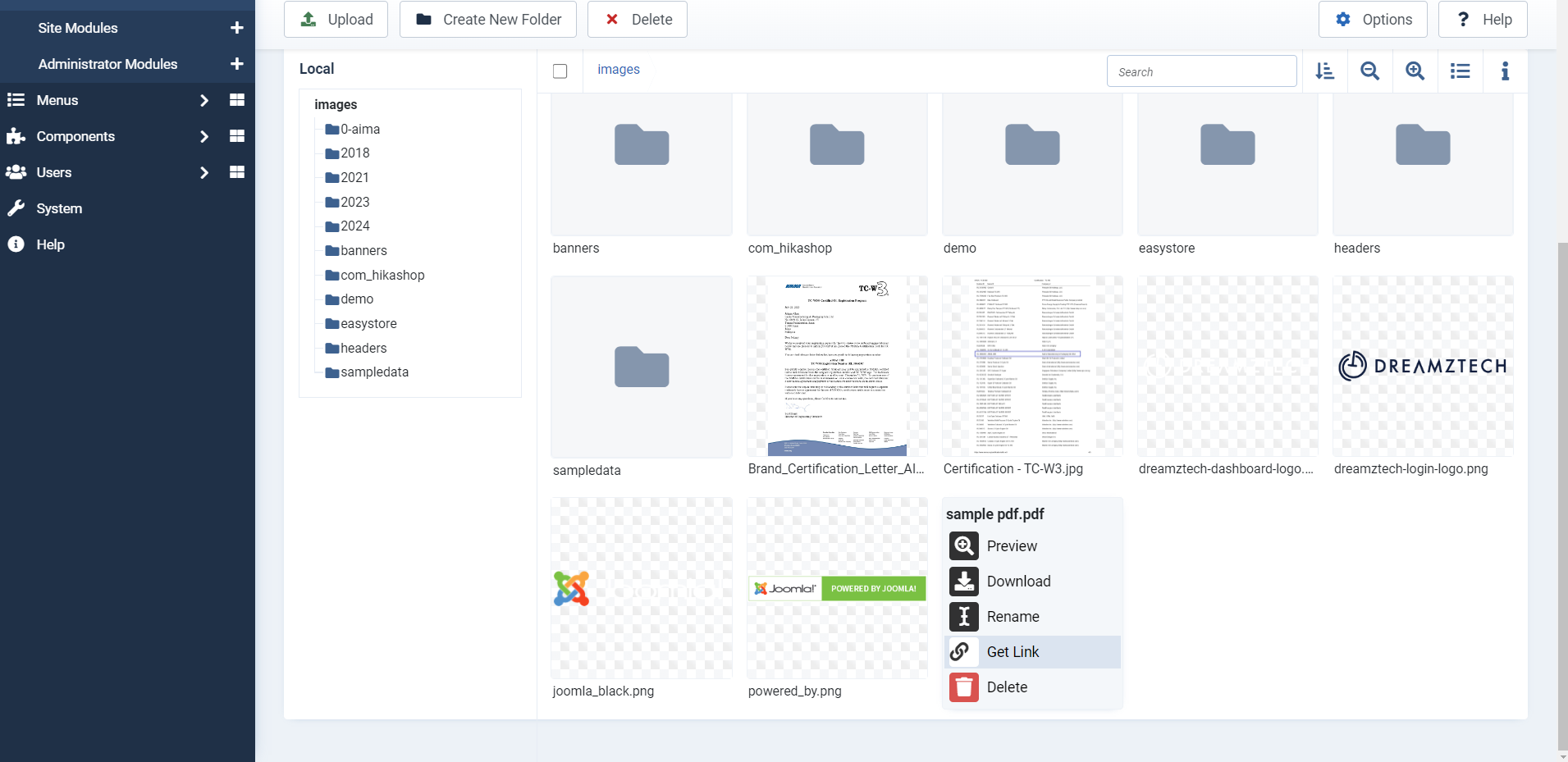Open Menus dashboard grid icon
The width and height of the screenshot is (1568, 762).
[237, 100]
